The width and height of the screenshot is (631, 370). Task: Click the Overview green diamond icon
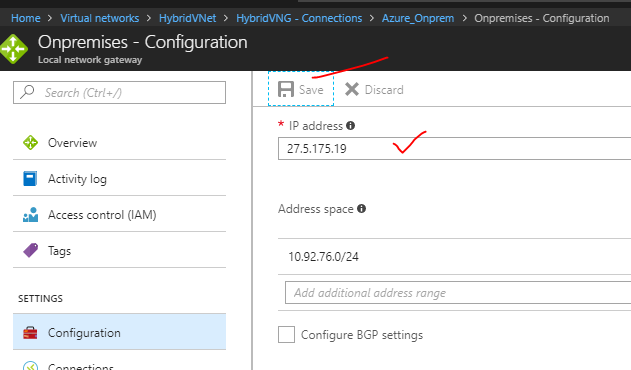coord(31,143)
